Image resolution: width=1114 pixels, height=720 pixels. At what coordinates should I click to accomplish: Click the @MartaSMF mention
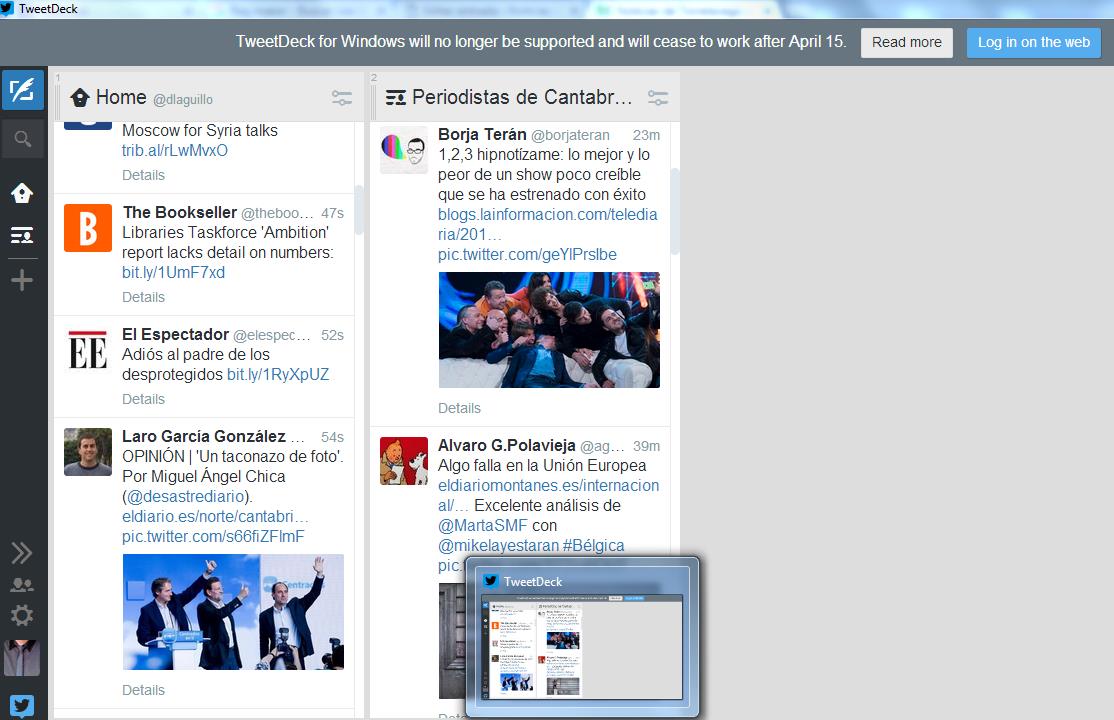tap(482, 526)
